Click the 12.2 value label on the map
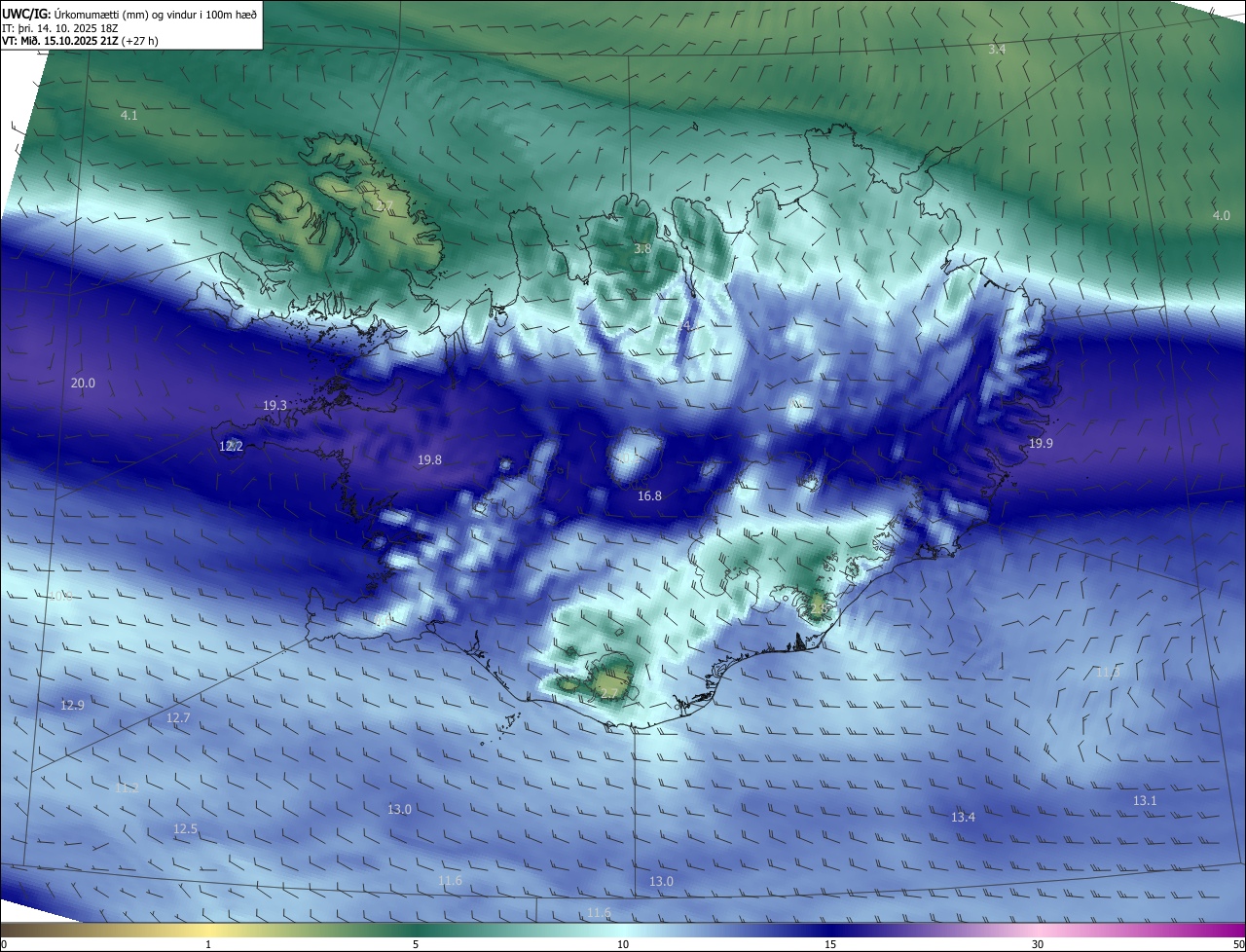 tap(231, 446)
